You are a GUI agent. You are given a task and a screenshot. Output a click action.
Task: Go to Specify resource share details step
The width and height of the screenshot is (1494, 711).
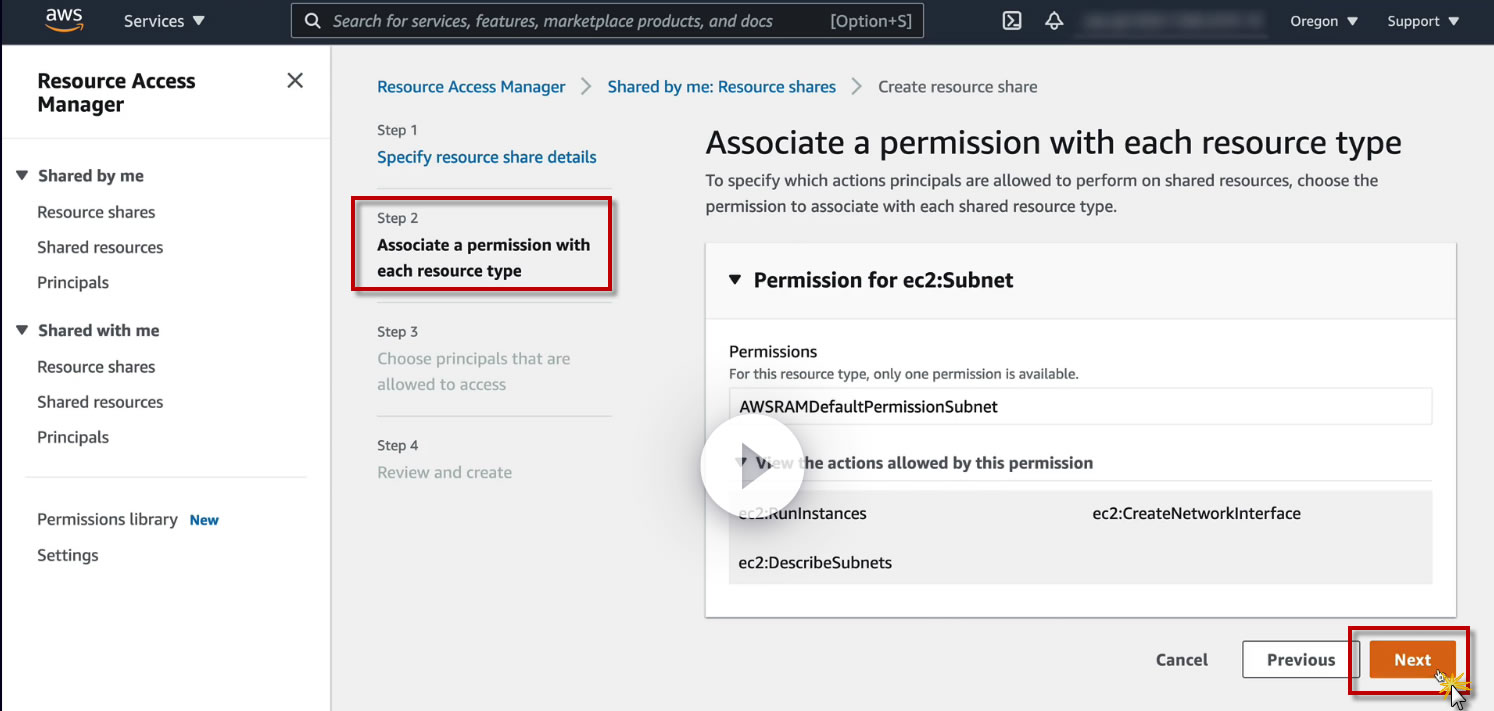pyautogui.click(x=486, y=157)
